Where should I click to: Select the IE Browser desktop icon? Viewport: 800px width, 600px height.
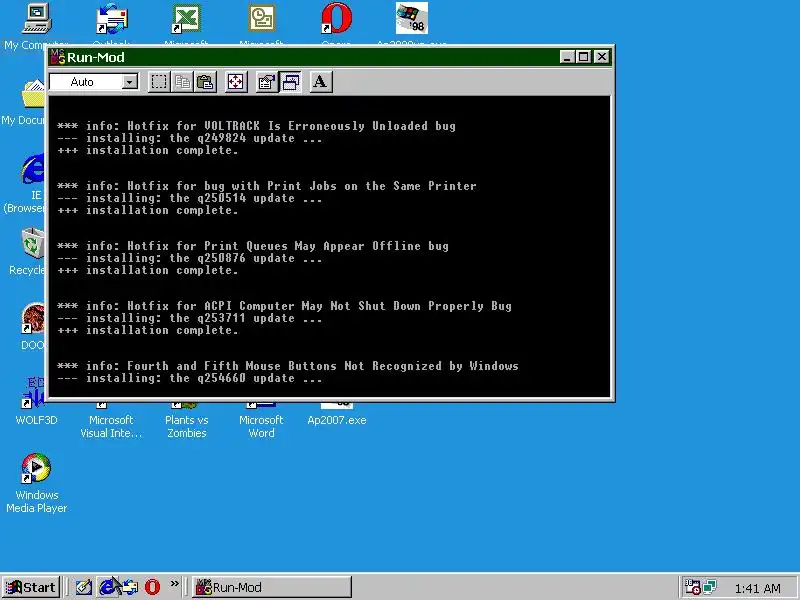tap(33, 168)
